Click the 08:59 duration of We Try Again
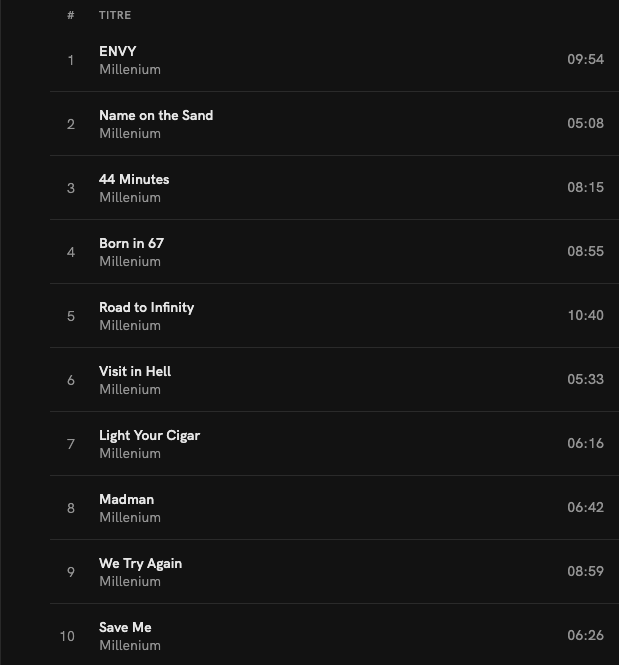This screenshot has width=619, height=665. [x=585, y=571]
